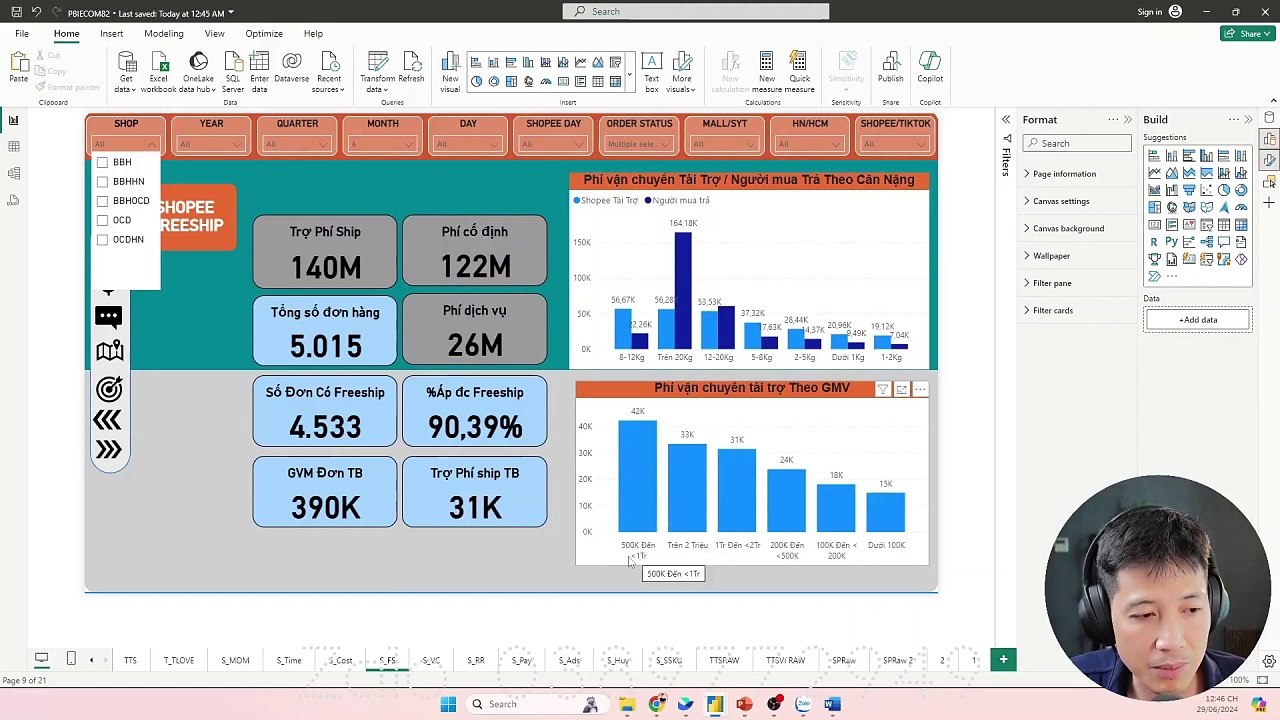Click the filter icon on GMV chart header
Screen dimensions: 1280x720
tap(882, 389)
